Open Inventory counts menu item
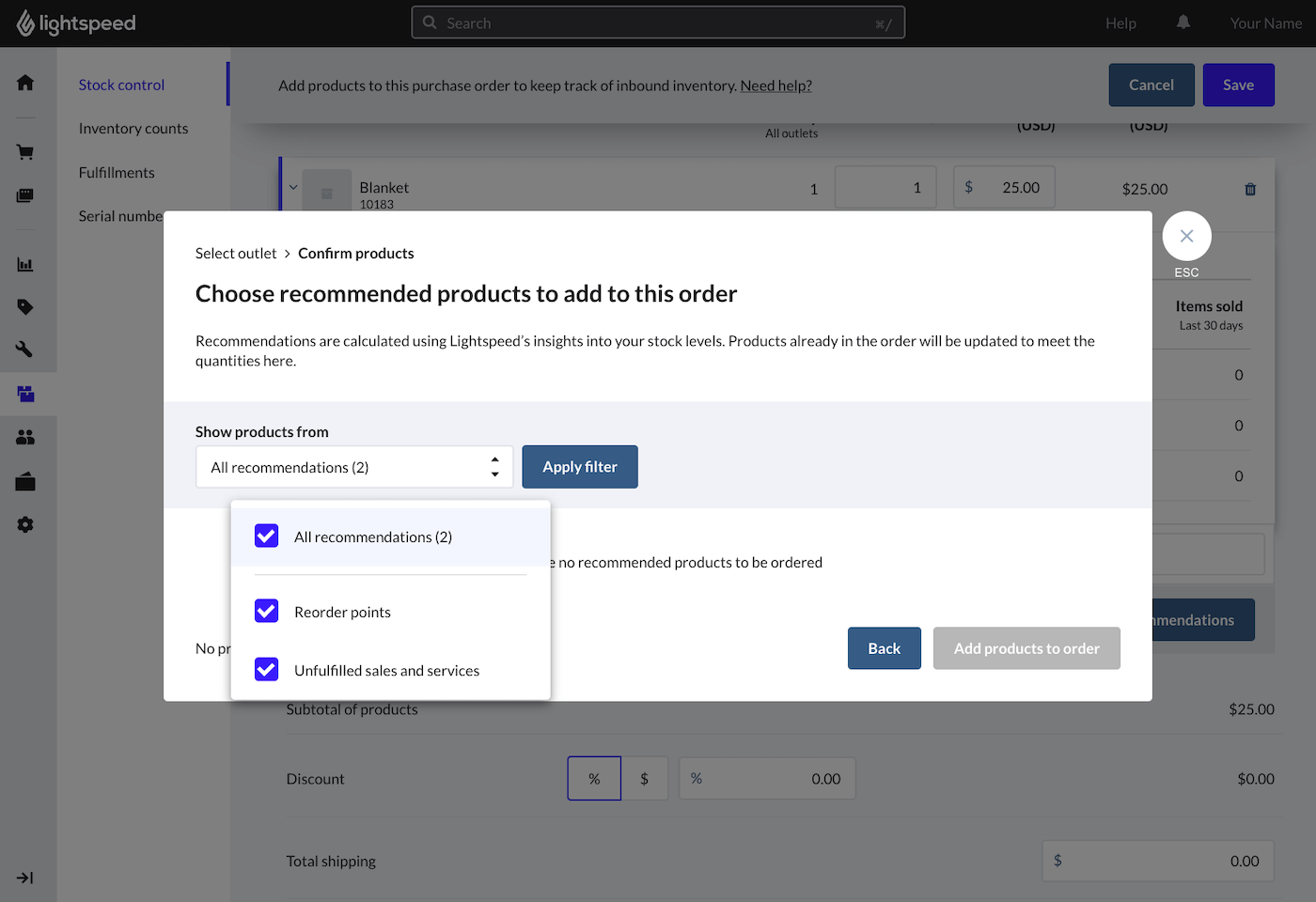Image resolution: width=1316 pixels, height=902 pixels. [x=133, y=129]
